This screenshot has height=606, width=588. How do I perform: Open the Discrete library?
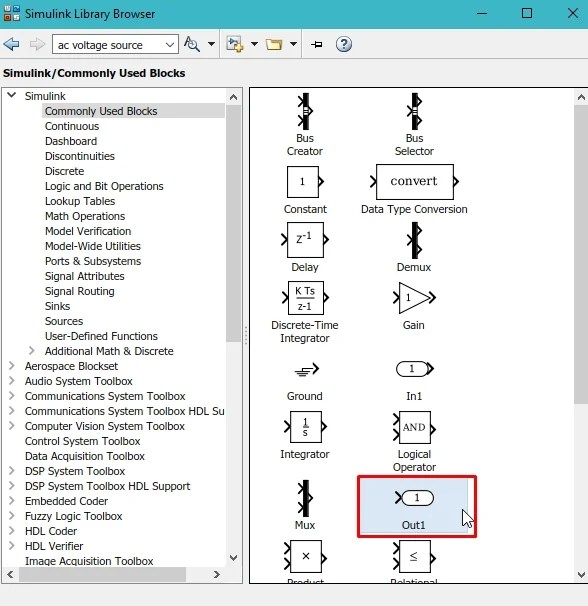(x=64, y=171)
